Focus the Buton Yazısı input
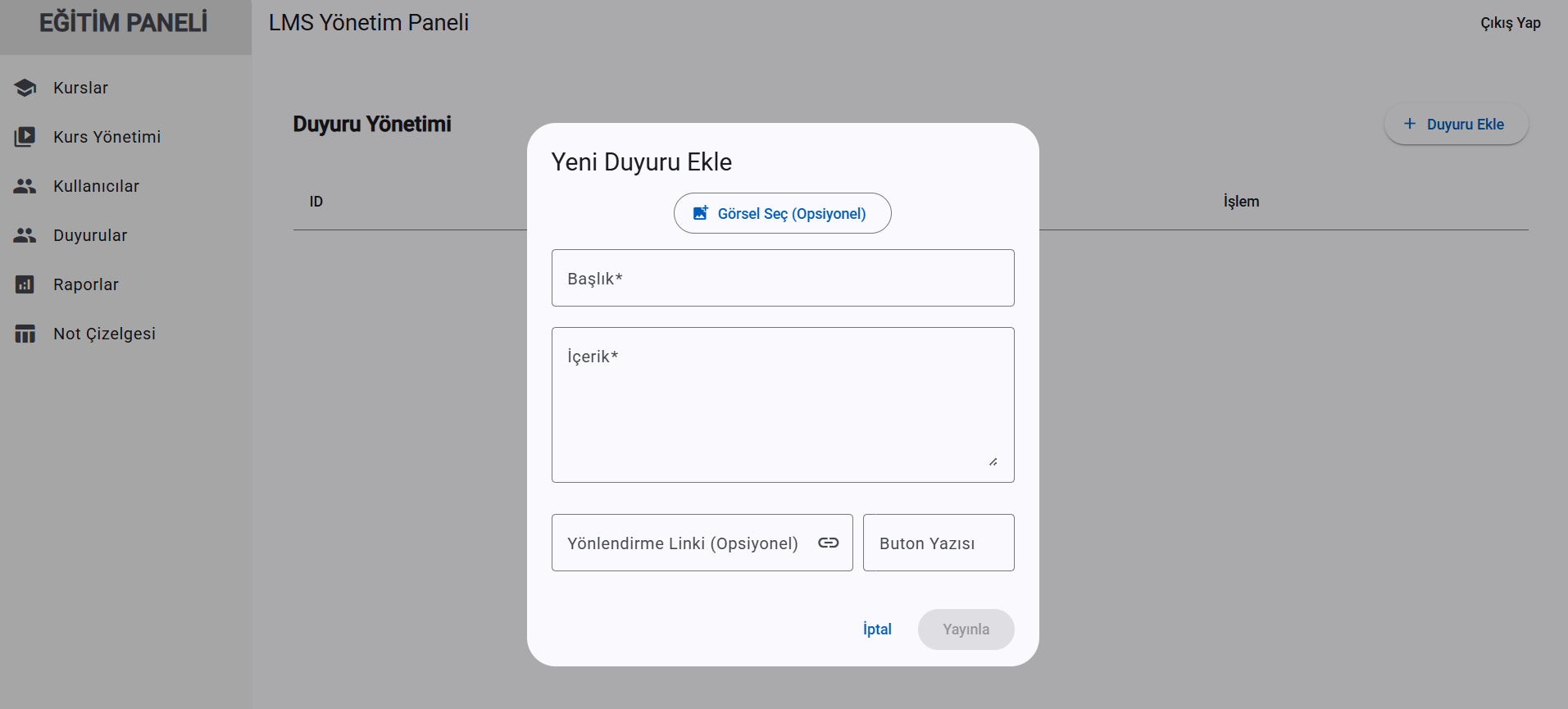 click(x=939, y=543)
